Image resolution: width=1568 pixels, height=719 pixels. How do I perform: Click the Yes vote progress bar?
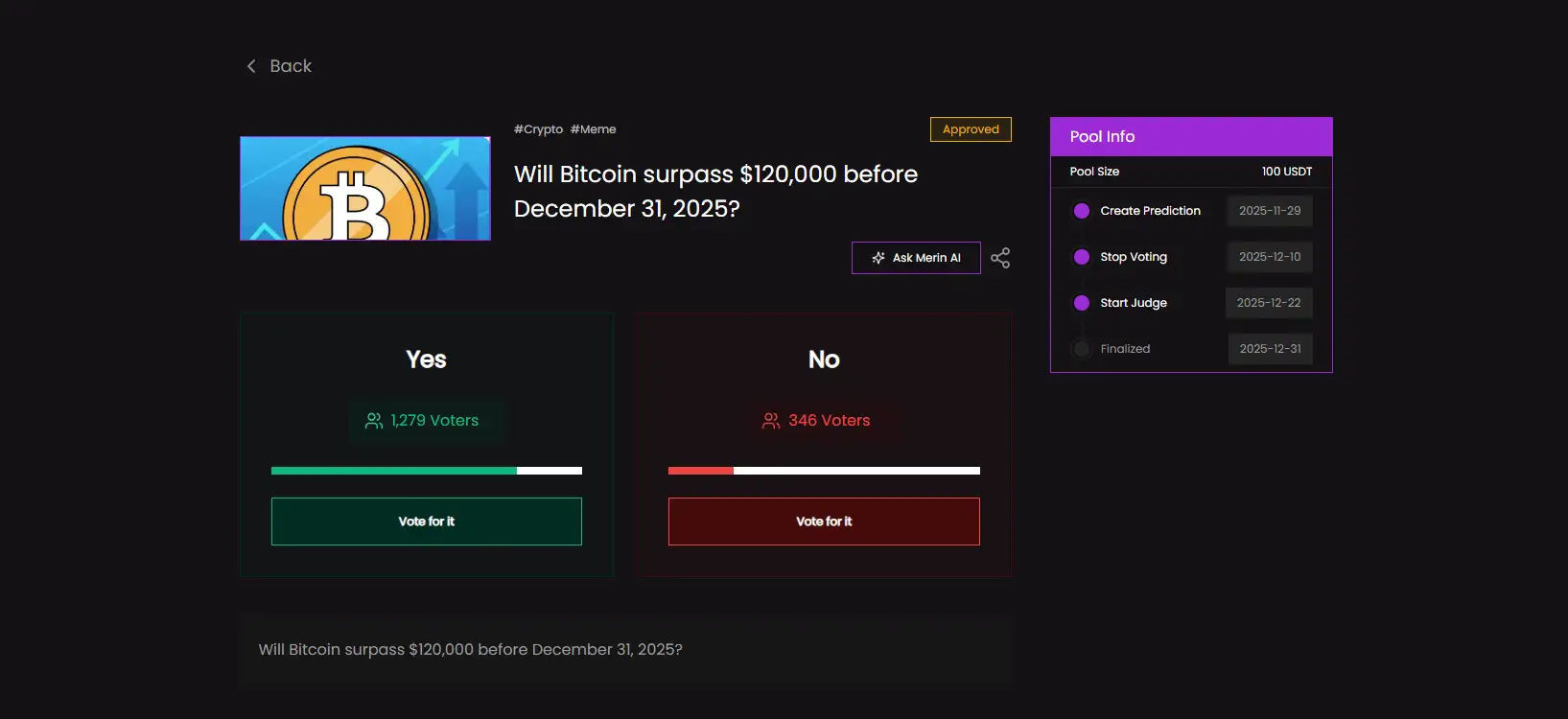coord(427,471)
